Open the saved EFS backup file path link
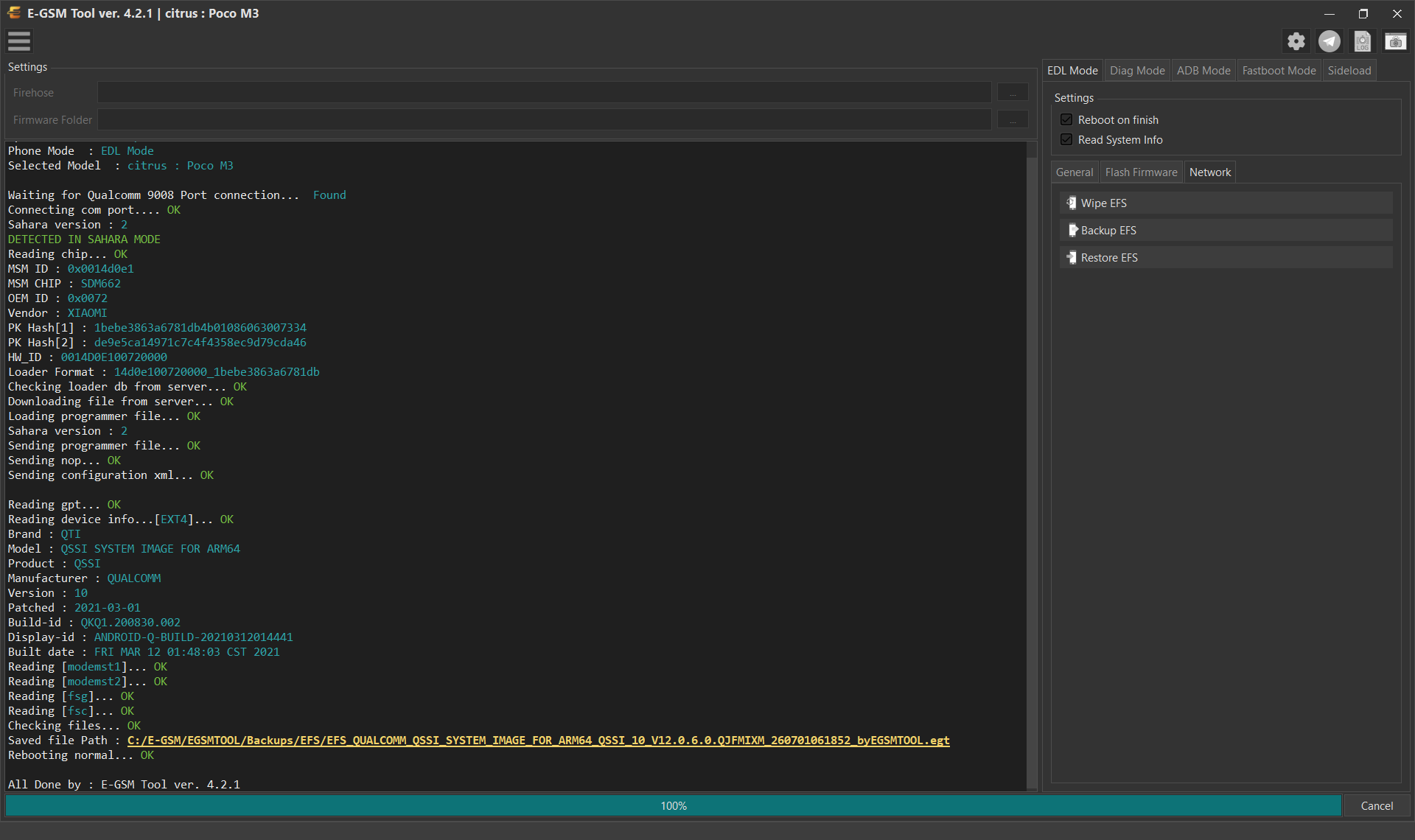 [538, 741]
